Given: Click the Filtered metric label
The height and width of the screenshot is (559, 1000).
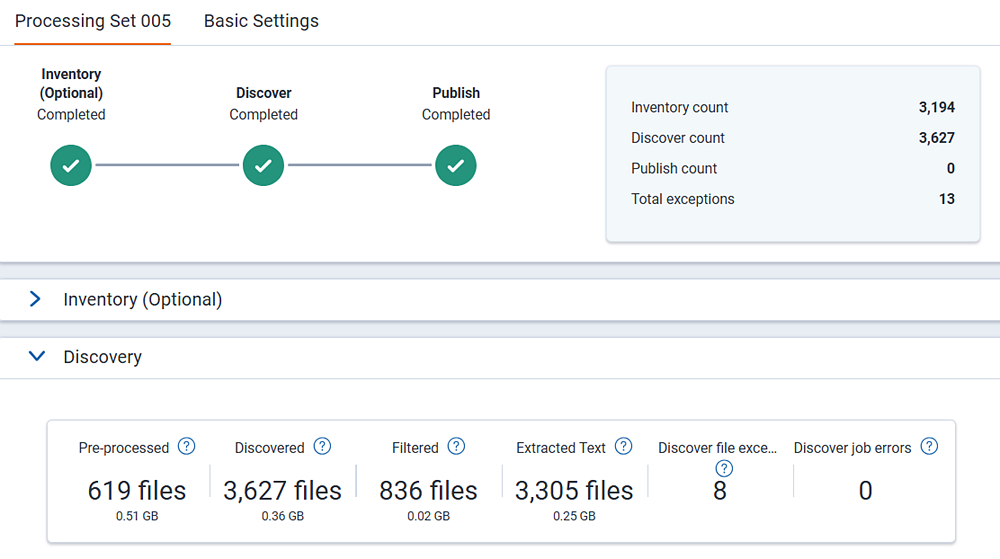Looking at the screenshot, I should 415,448.
